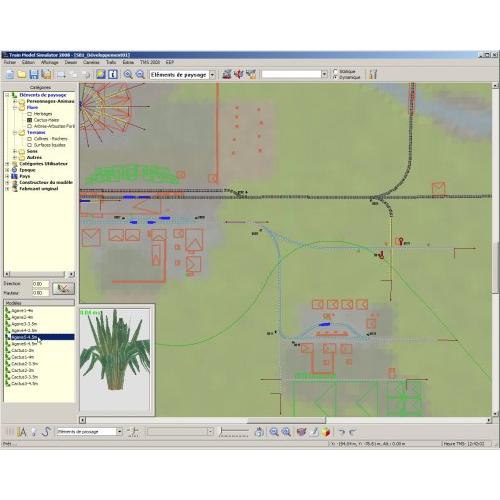Click the bottom toolbar zoom out magnifier
Screen dimensions: 500x500
pos(274,432)
